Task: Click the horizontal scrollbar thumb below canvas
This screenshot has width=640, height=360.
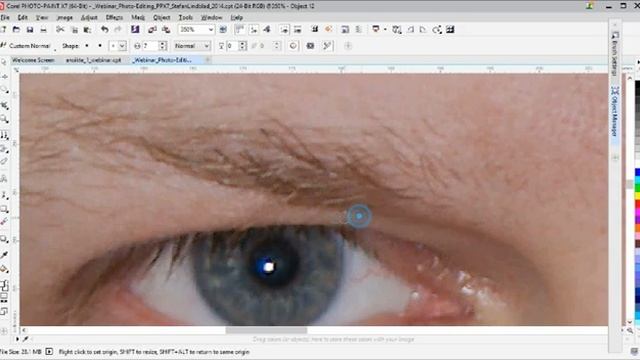Action: [x=266, y=330]
